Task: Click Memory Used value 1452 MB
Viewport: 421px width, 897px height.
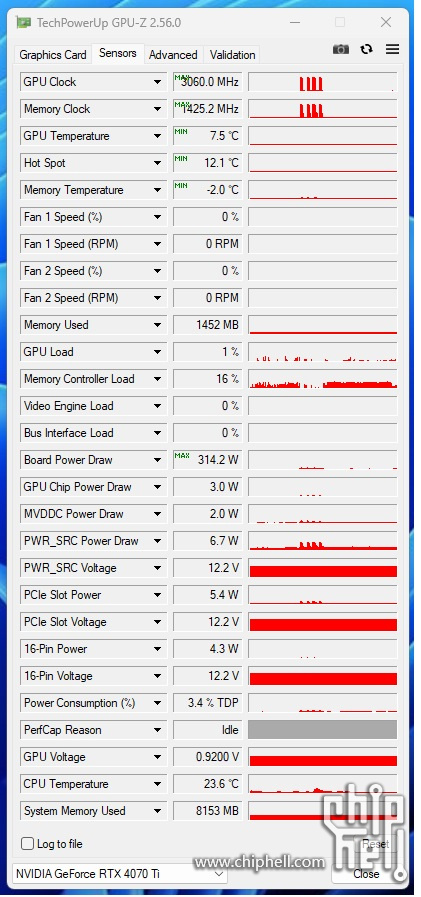Action: (207, 325)
